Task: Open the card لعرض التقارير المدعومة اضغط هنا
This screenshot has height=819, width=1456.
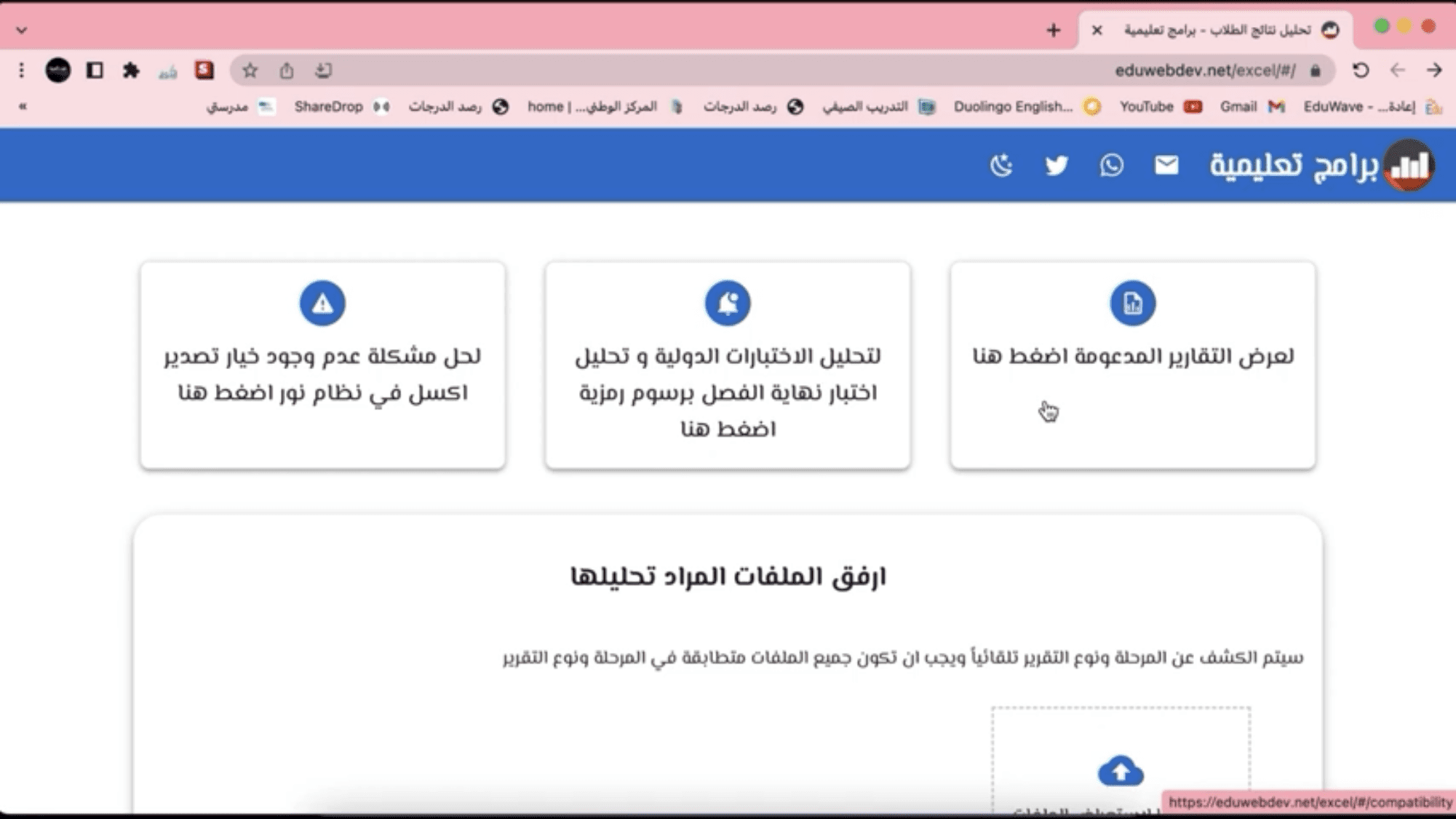Action: (x=1132, y=365)
